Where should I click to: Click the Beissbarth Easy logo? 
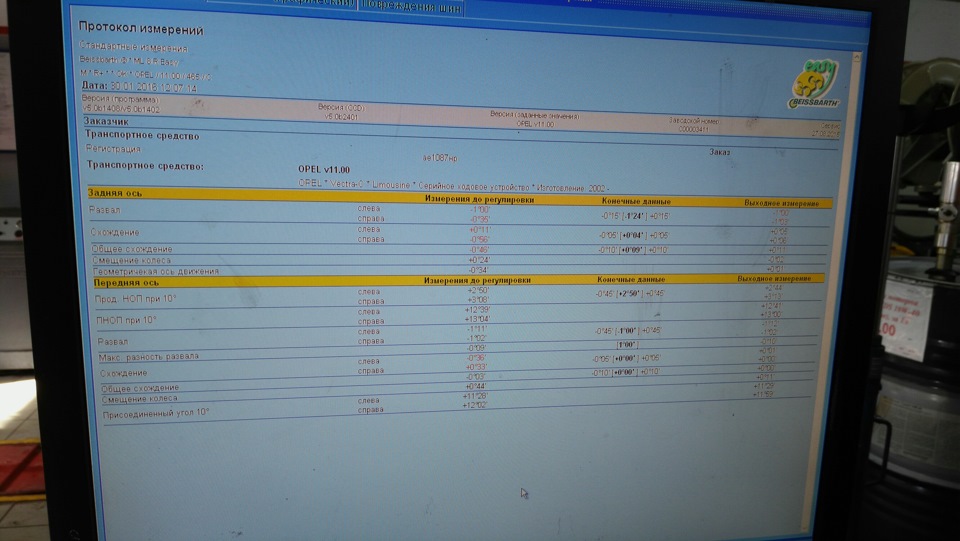(x=814, y=84)
